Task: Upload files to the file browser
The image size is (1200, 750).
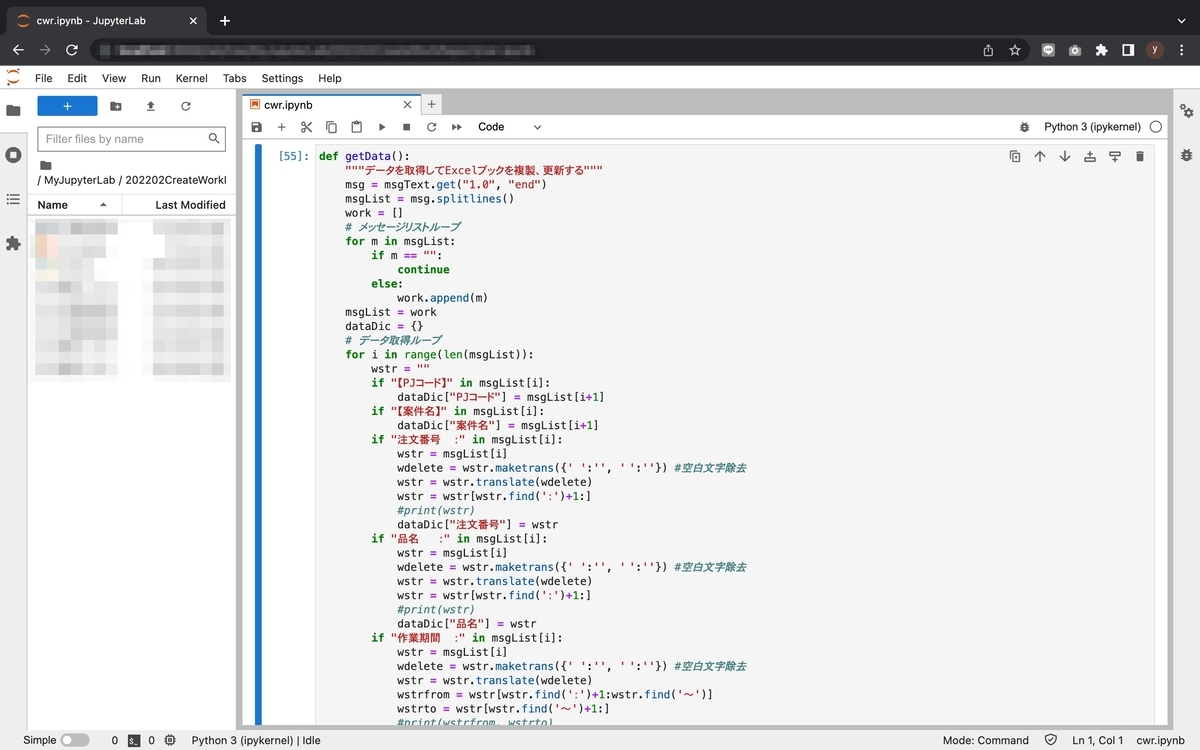Action: click(x=149, y=106)
